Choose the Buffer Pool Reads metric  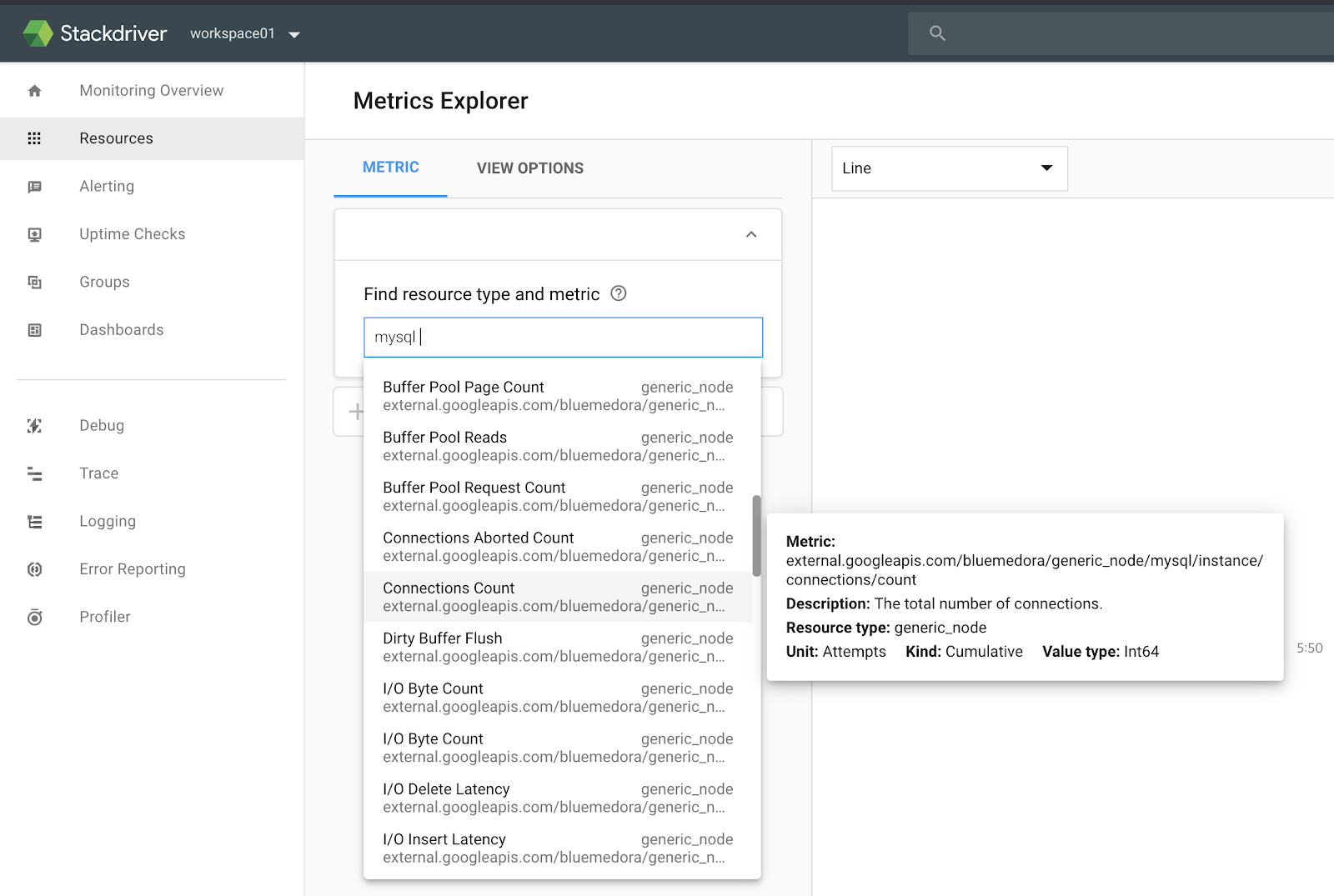point(444,437)
